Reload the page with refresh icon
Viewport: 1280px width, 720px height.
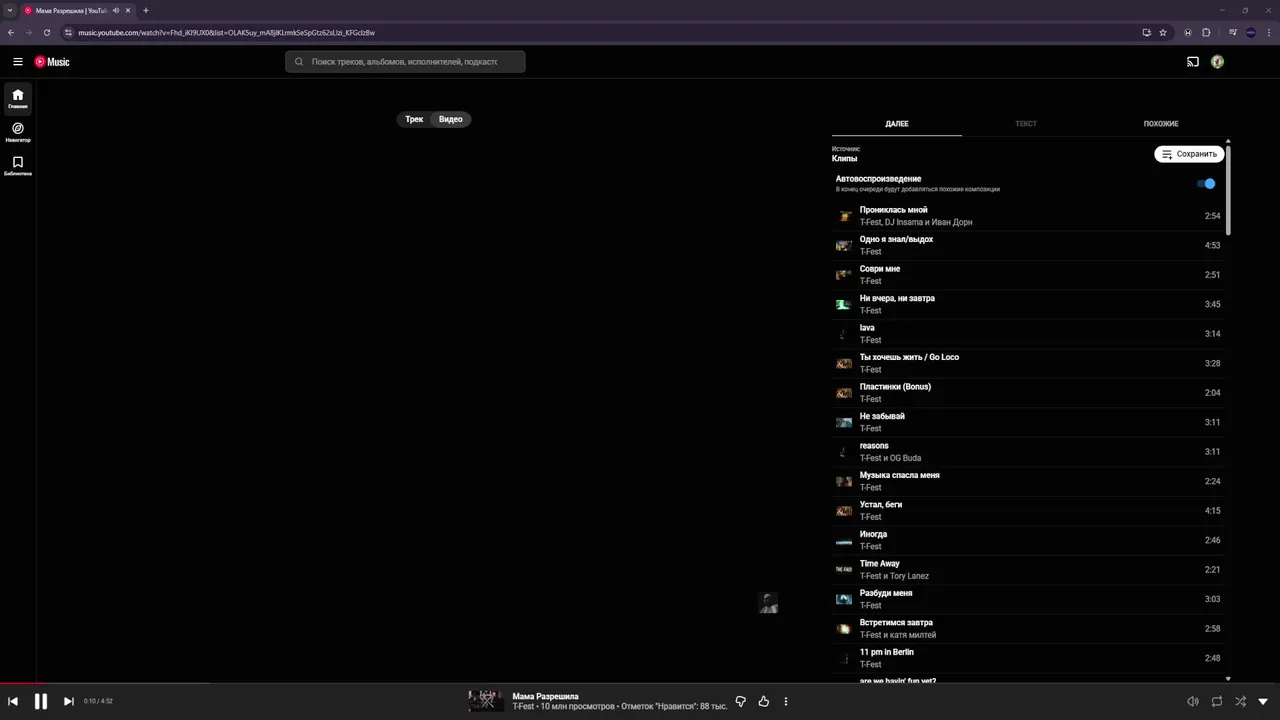[47, 32]
